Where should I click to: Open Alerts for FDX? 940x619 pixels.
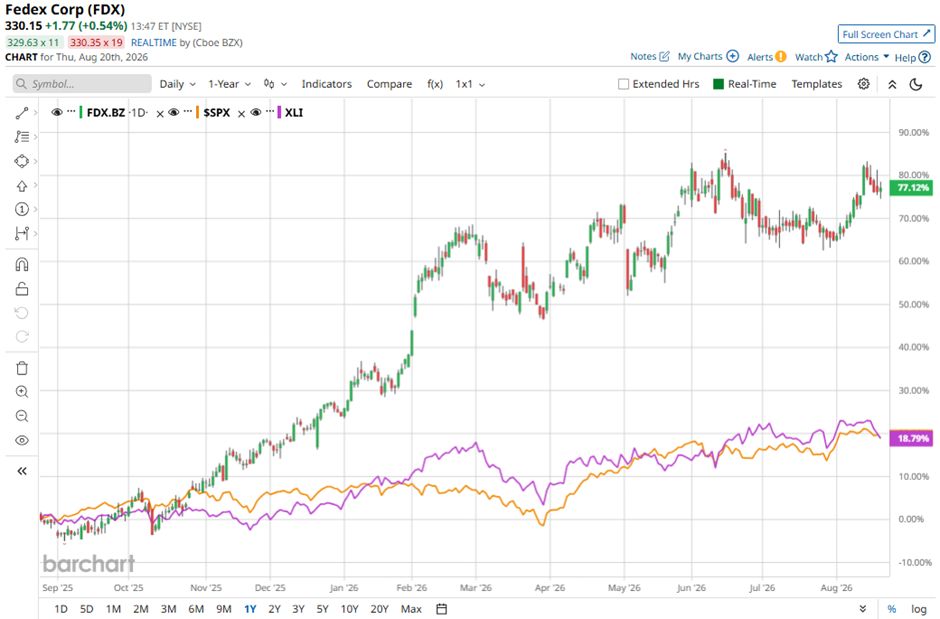tap(766, 57)
